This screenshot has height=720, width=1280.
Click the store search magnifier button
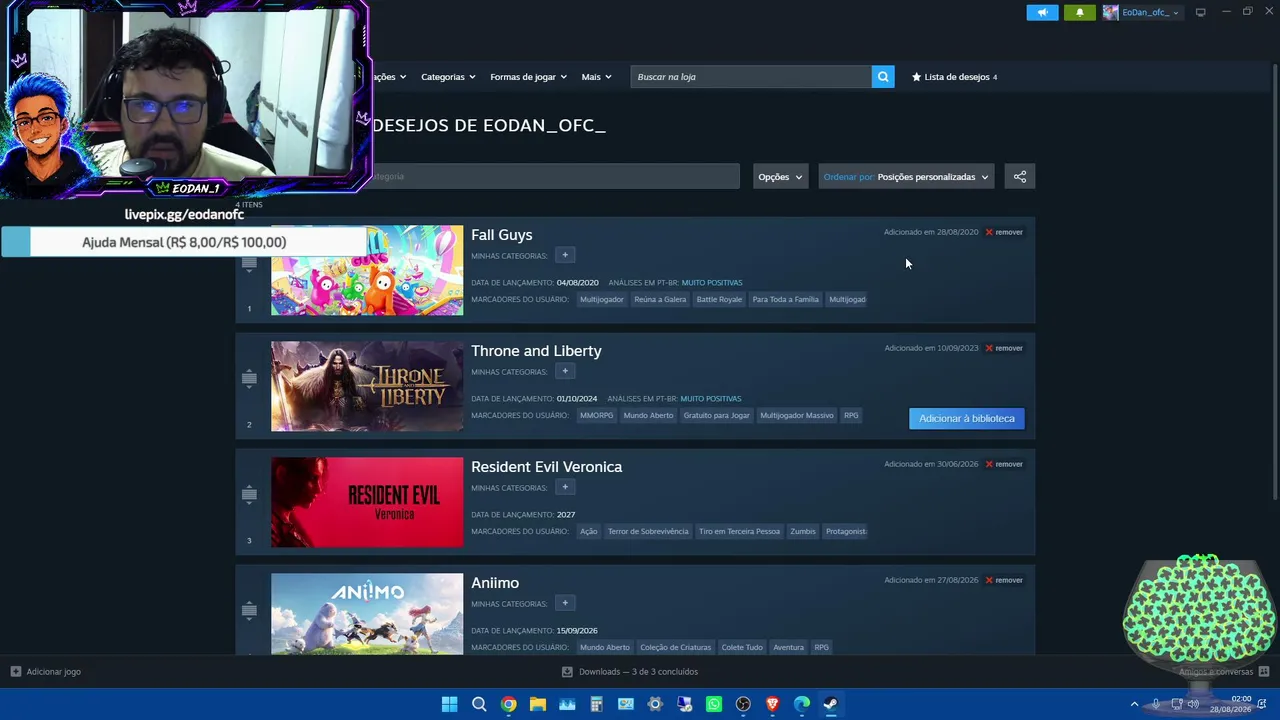882,77
